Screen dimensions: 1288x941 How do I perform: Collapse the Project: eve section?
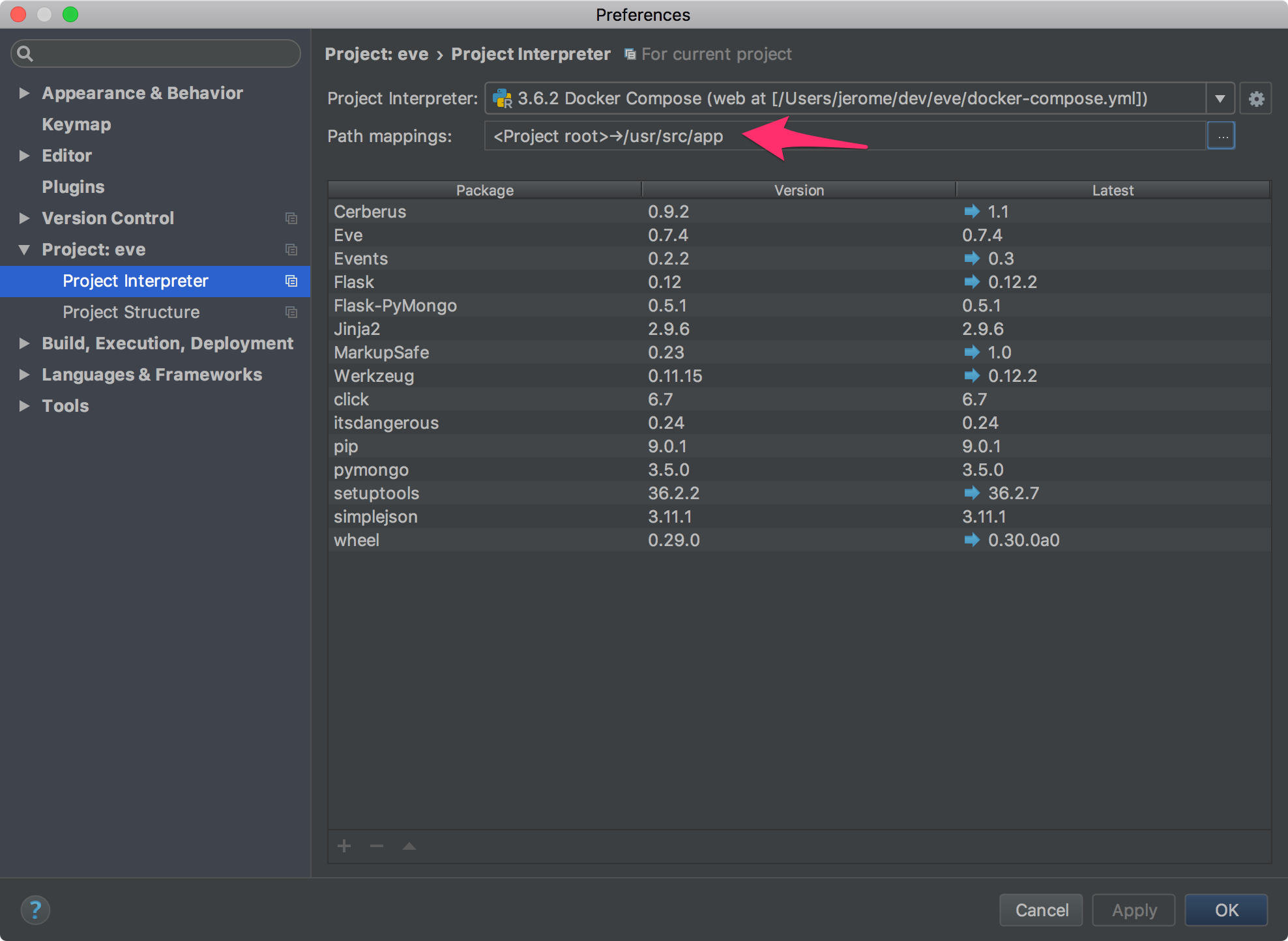[x=24, y=250]
